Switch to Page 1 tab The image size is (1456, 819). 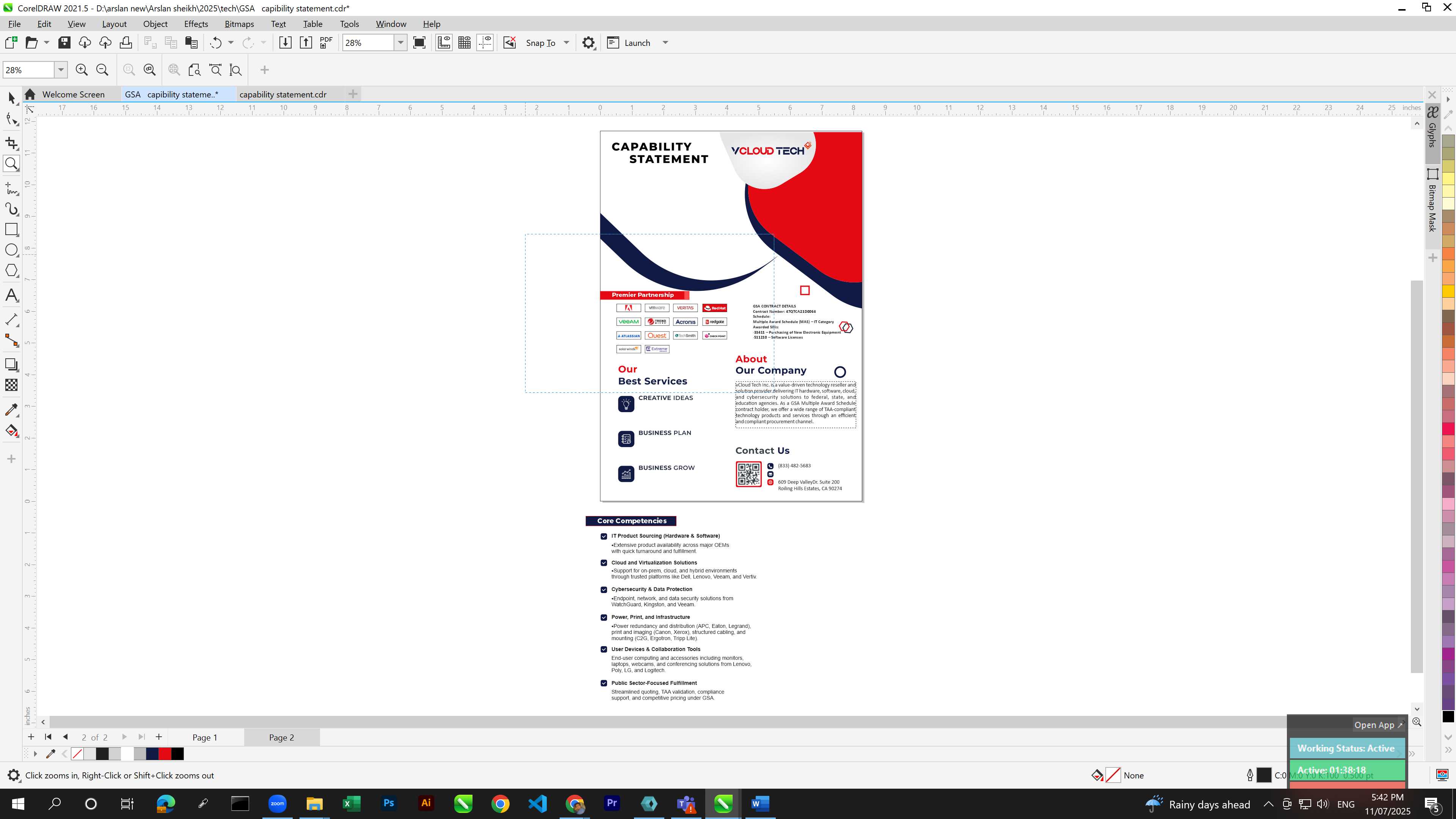[205, 737]
